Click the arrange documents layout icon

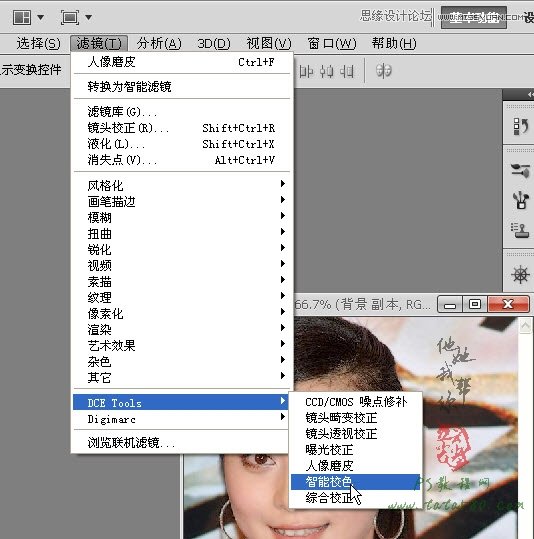click(x=22, y=17)
